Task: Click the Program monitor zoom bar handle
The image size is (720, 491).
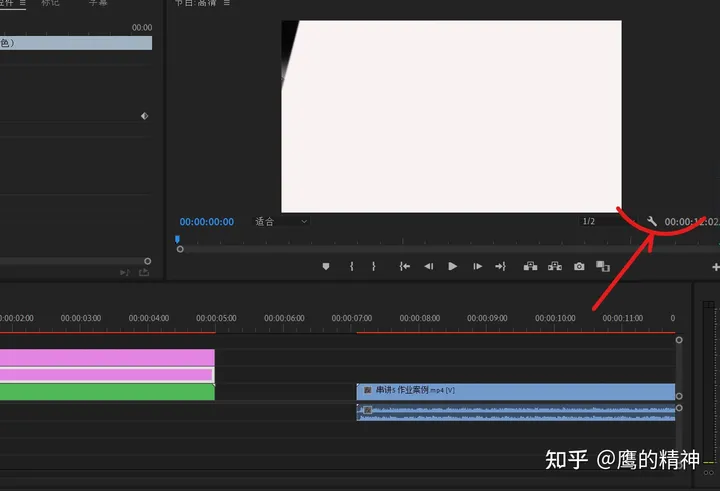Action: tap(180, 249)
